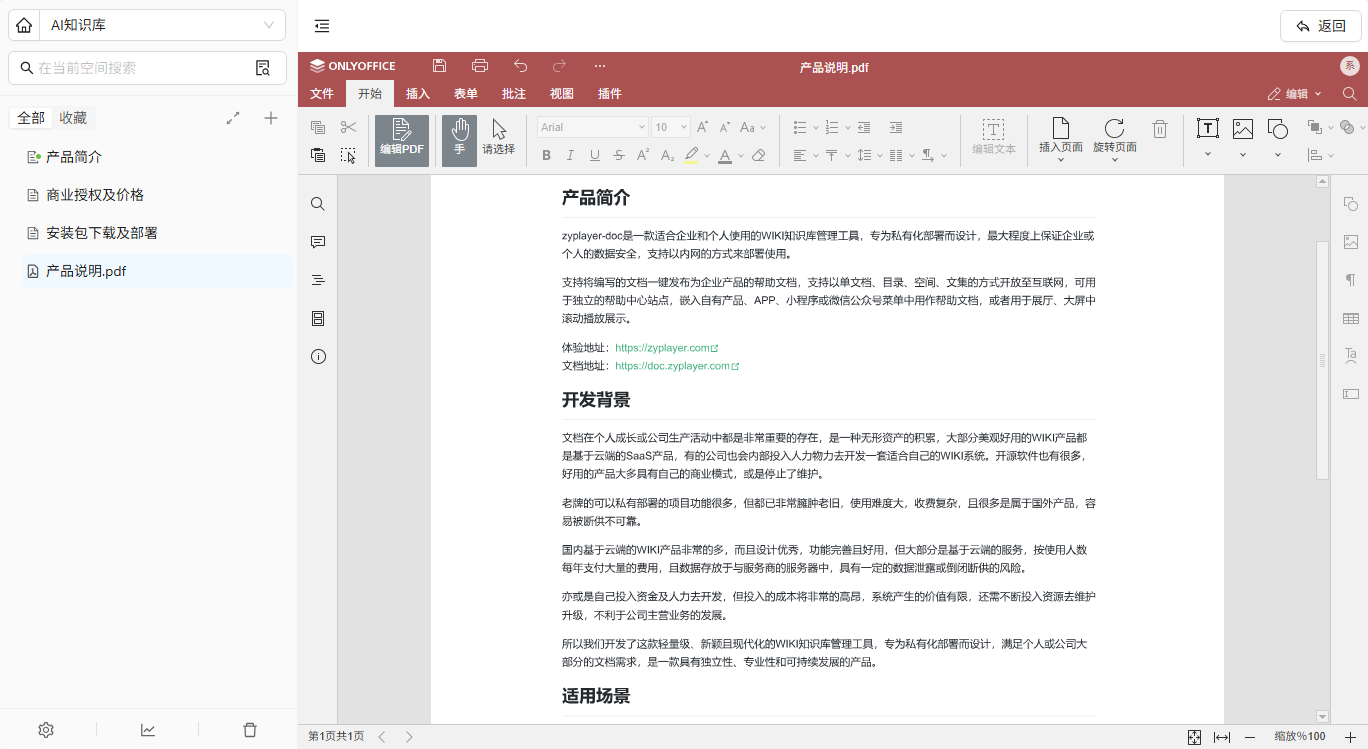Activate the hand (手) tool
Image resolution: width=1368 pixels, height=749 pixels.
pyautogui.click(x=459, y=140)
